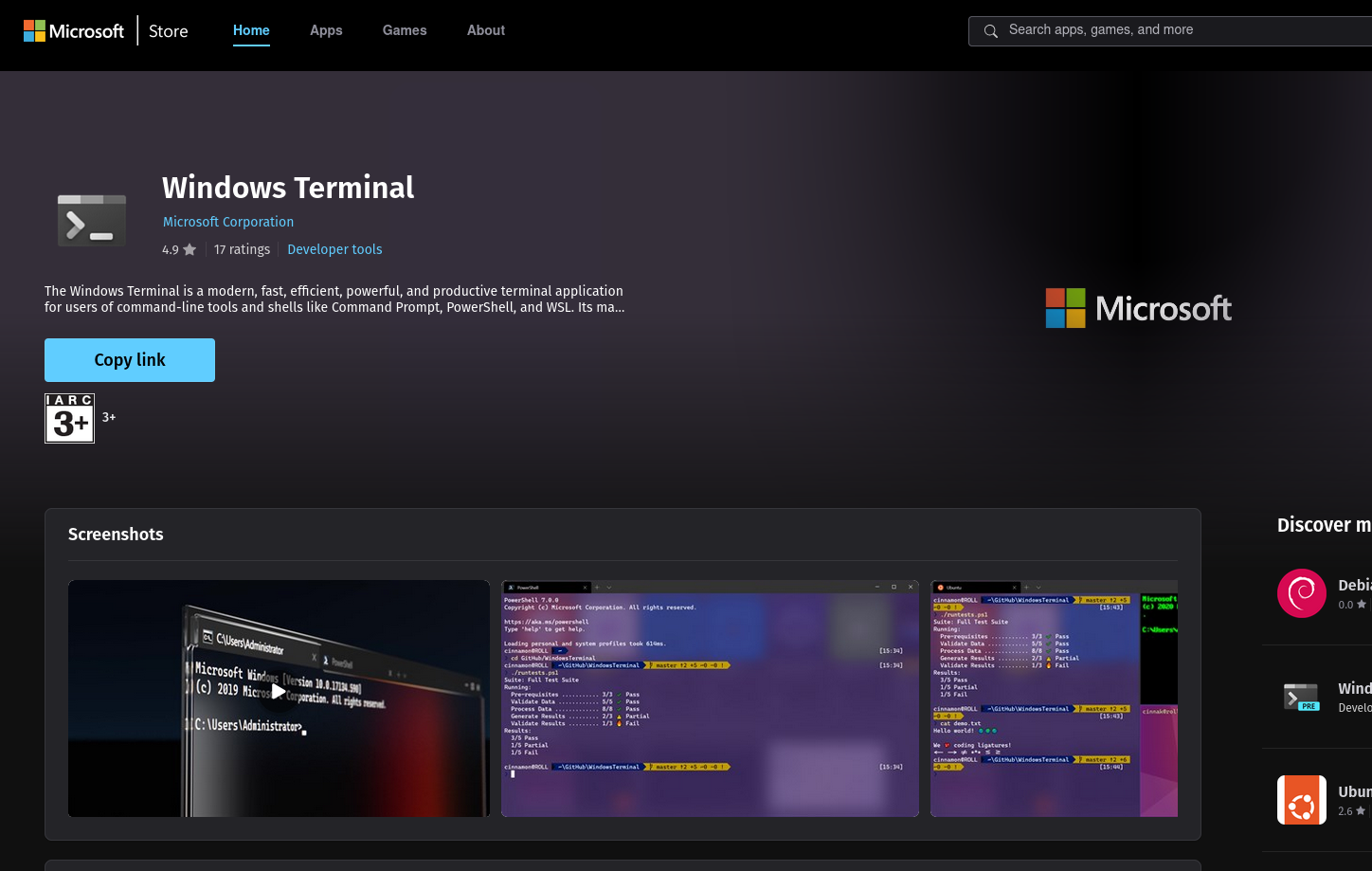Viewport: 1372px width, 871px height.
Task: Click the Debian app name
Action: tap(1355, 585)
